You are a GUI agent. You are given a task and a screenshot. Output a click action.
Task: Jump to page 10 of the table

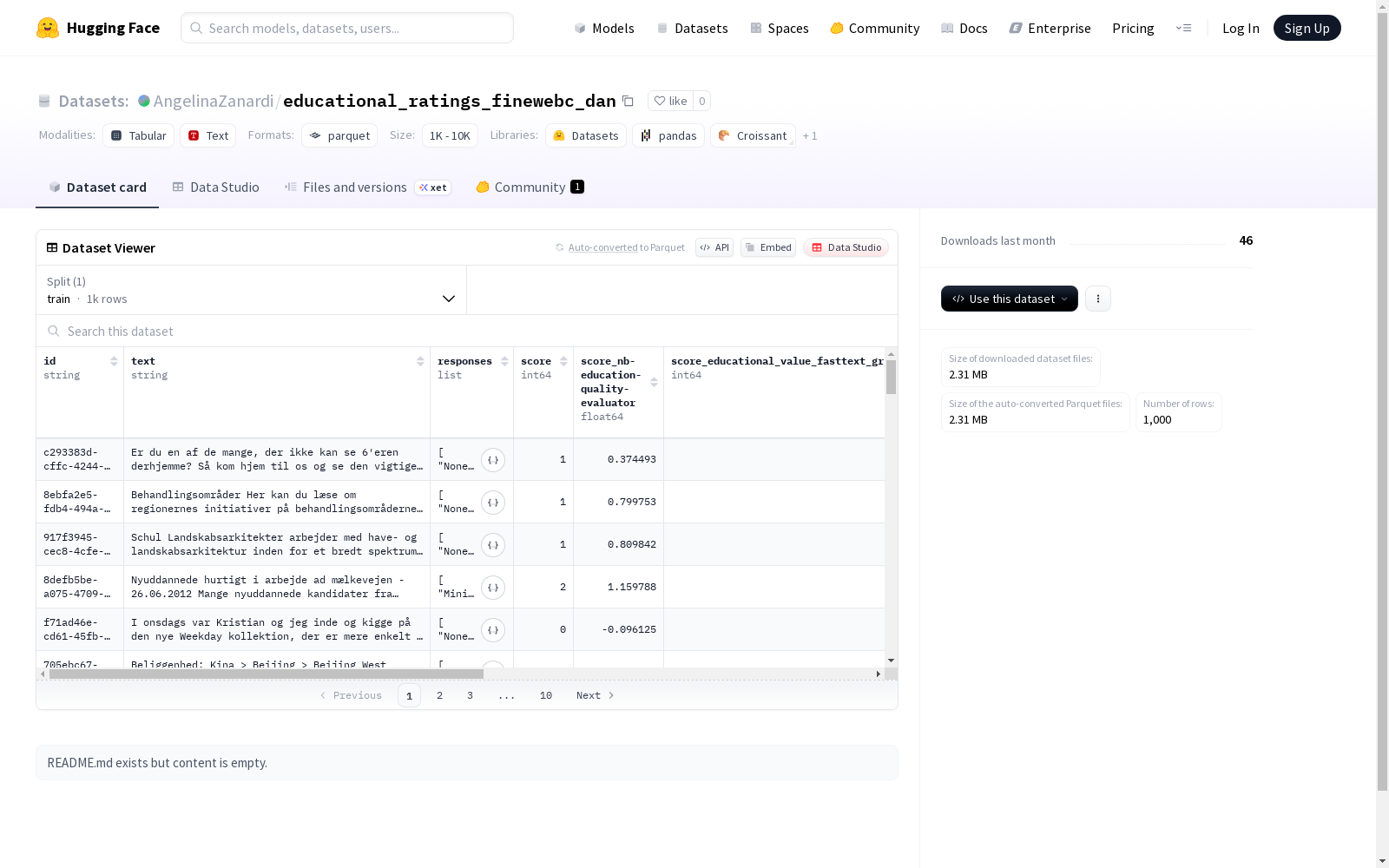(x=546, y=695)
